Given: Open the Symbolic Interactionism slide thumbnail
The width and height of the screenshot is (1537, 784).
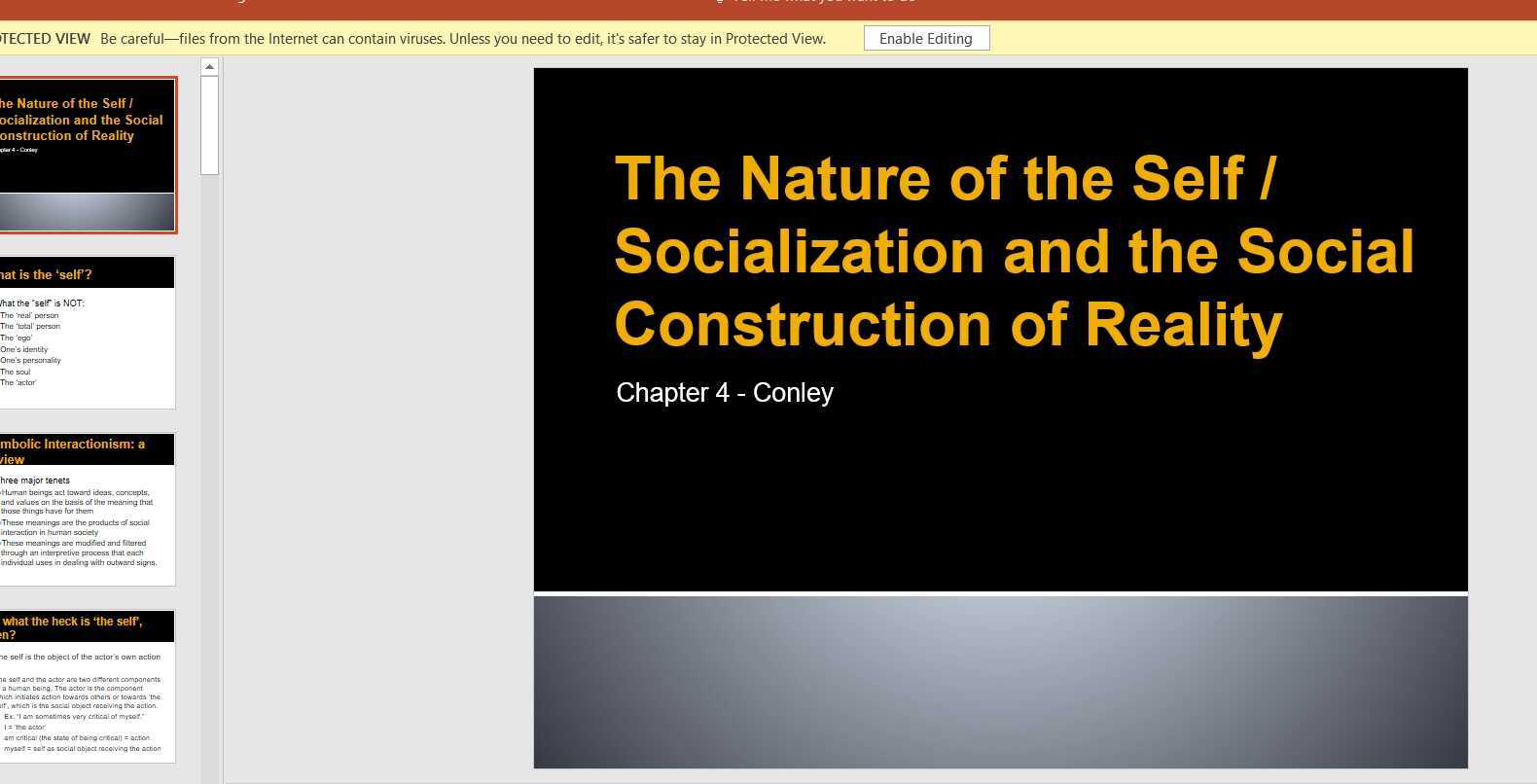Looking at the screenshot, I should (88, 510).
